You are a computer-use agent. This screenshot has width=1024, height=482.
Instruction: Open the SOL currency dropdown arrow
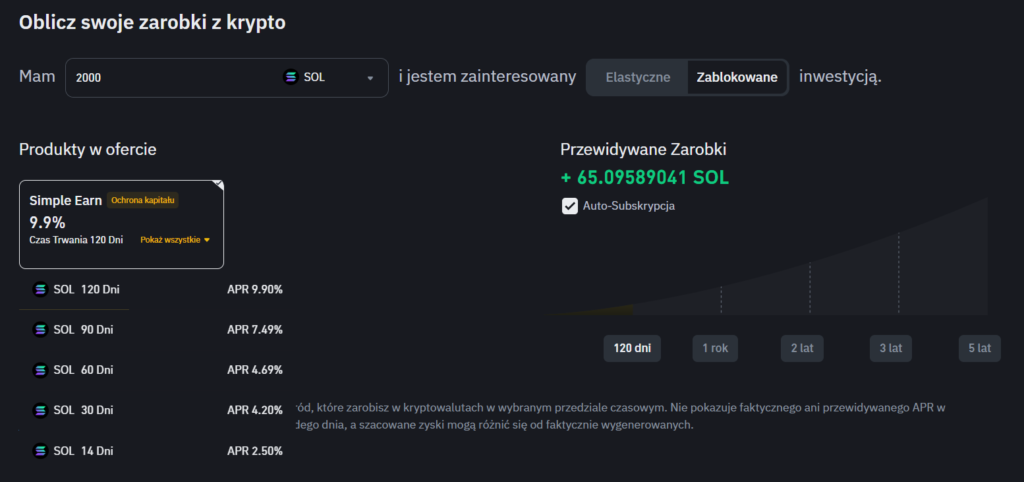370,78
